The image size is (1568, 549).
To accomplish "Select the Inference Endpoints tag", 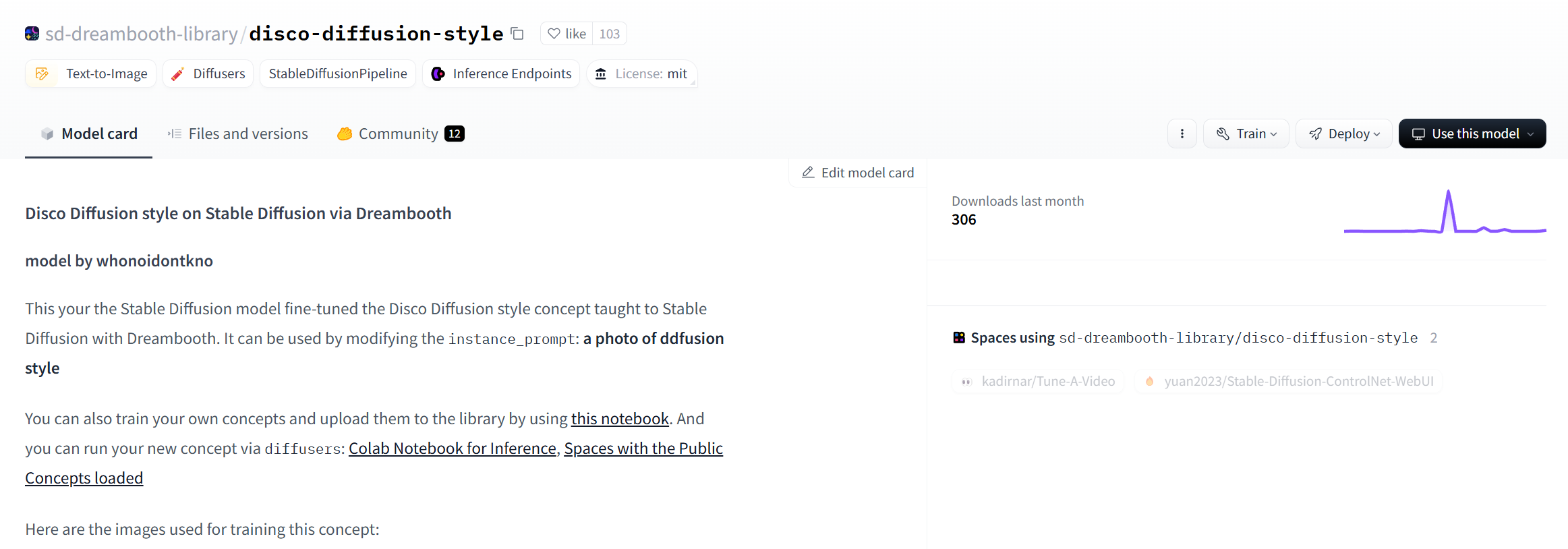I will click(501, 74).
